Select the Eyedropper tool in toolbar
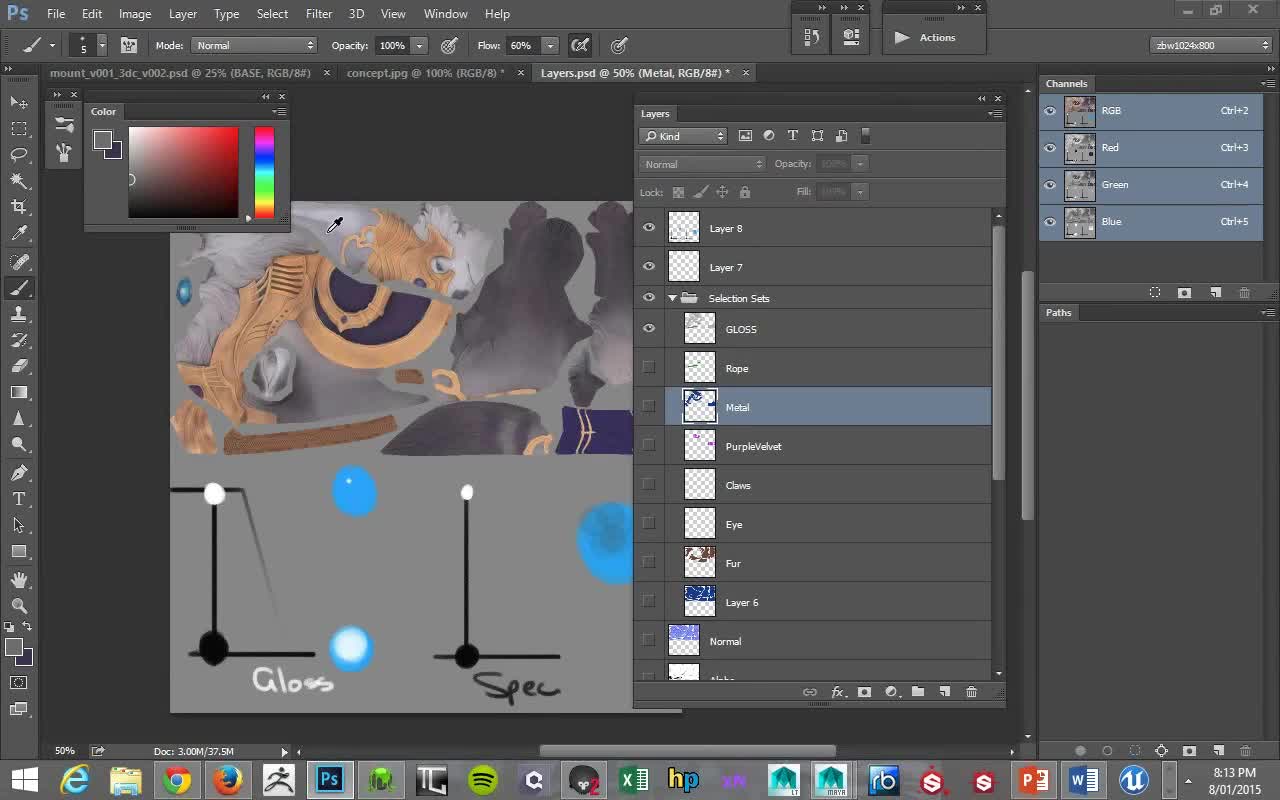 (x=19, y=233)
